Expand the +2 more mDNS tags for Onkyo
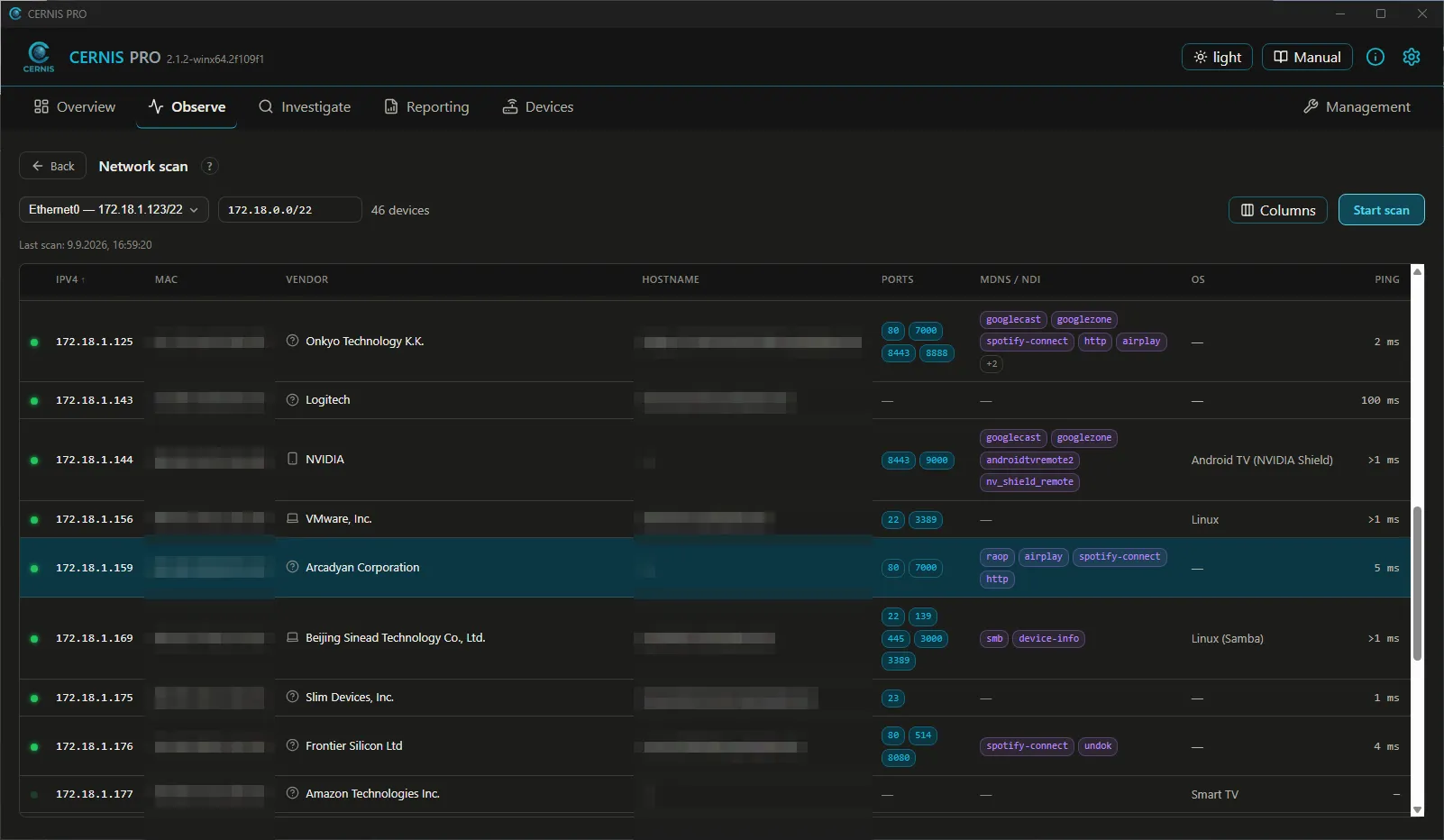The image size is (1444, 840). click(x=992, y=364)
